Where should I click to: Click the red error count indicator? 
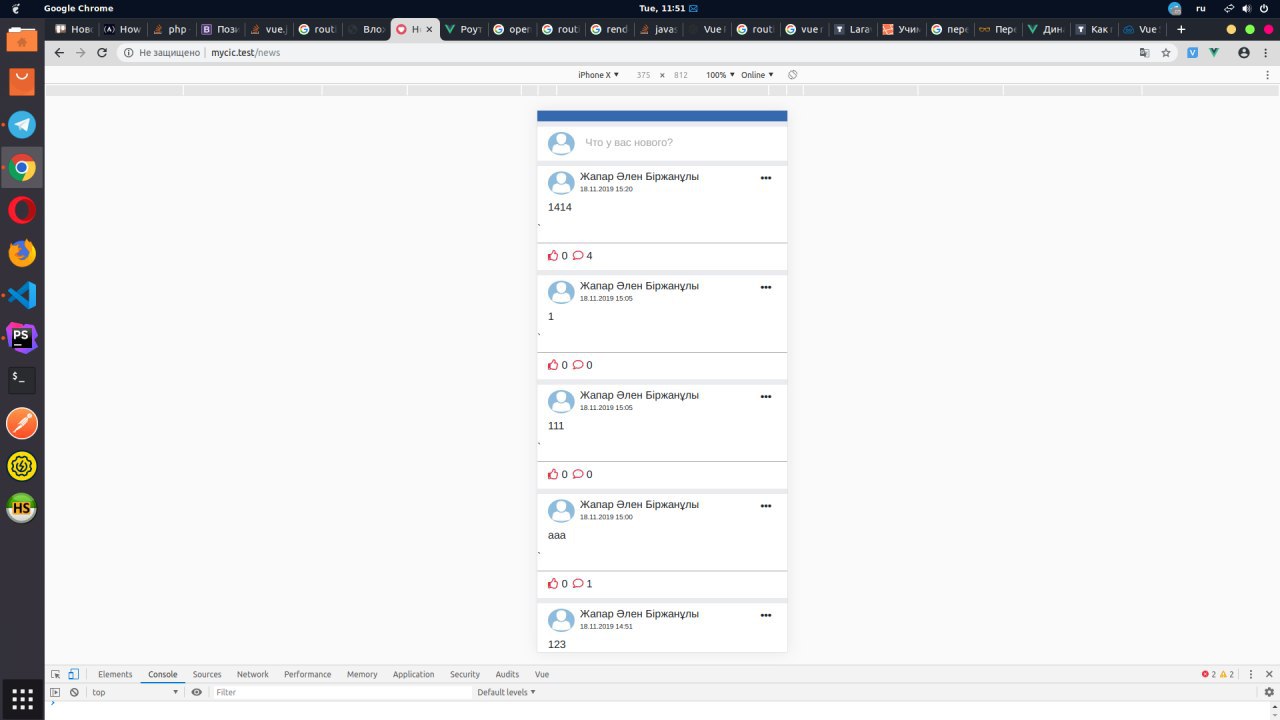pyautogui.click(x=1209, y=674)
